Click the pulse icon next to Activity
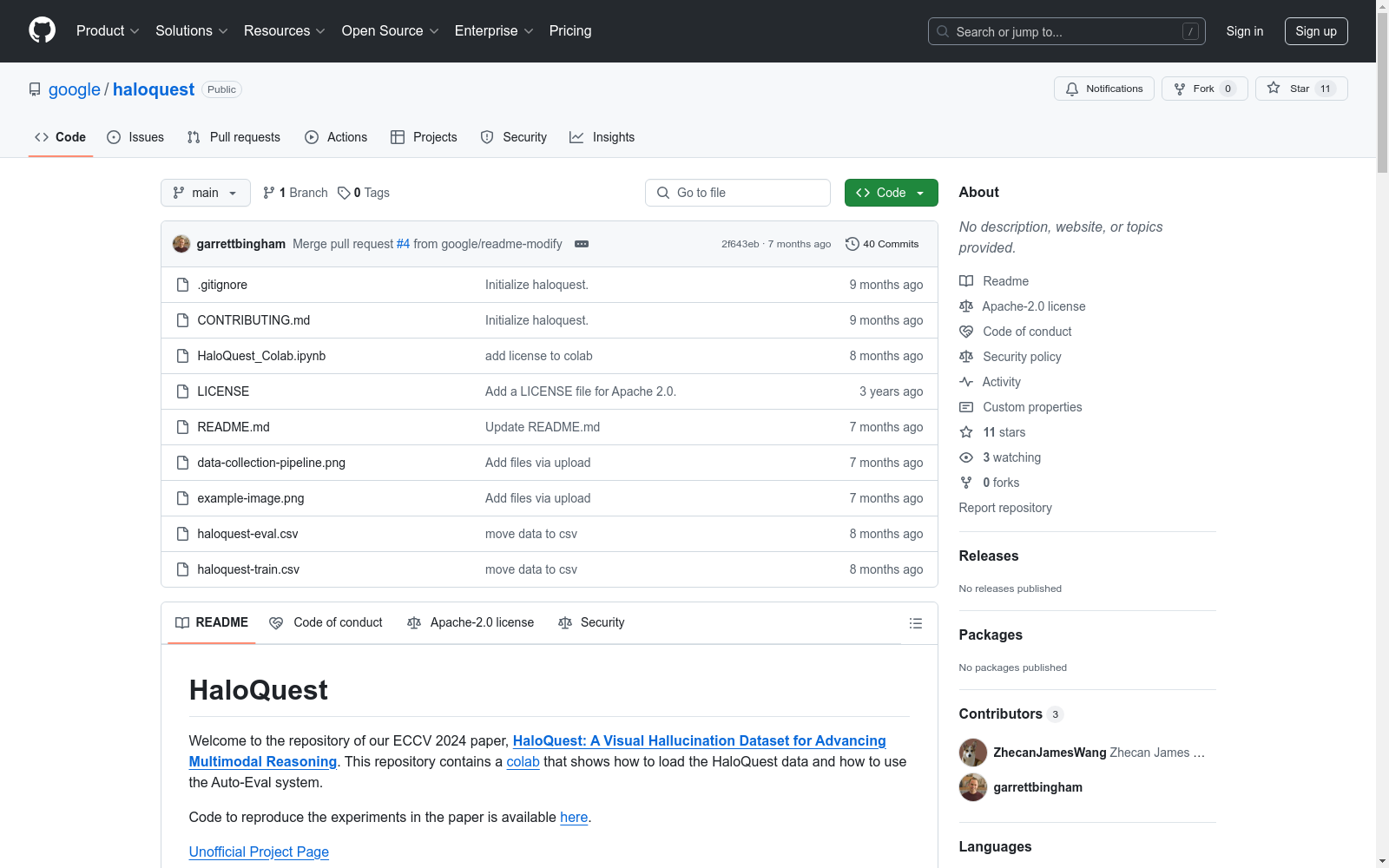The image size is (1389, 868). click(x=966, y=382)
